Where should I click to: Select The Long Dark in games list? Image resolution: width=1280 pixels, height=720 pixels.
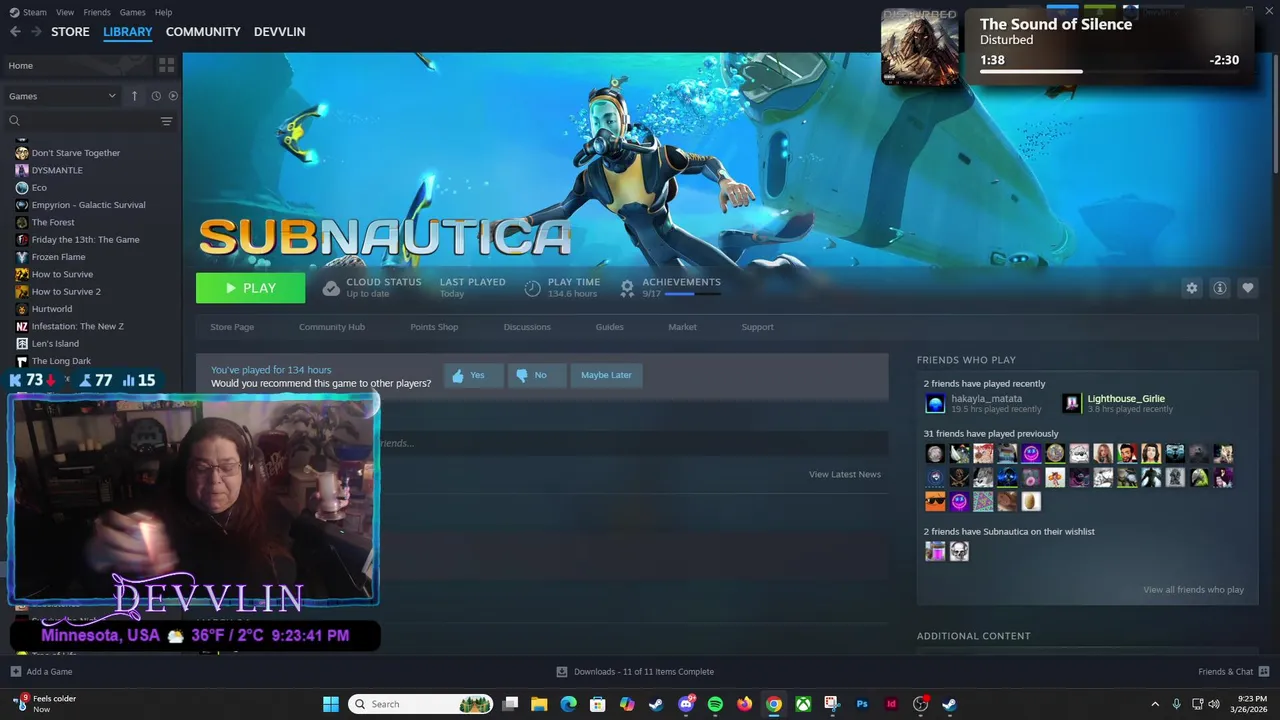(x=61, y=361)
